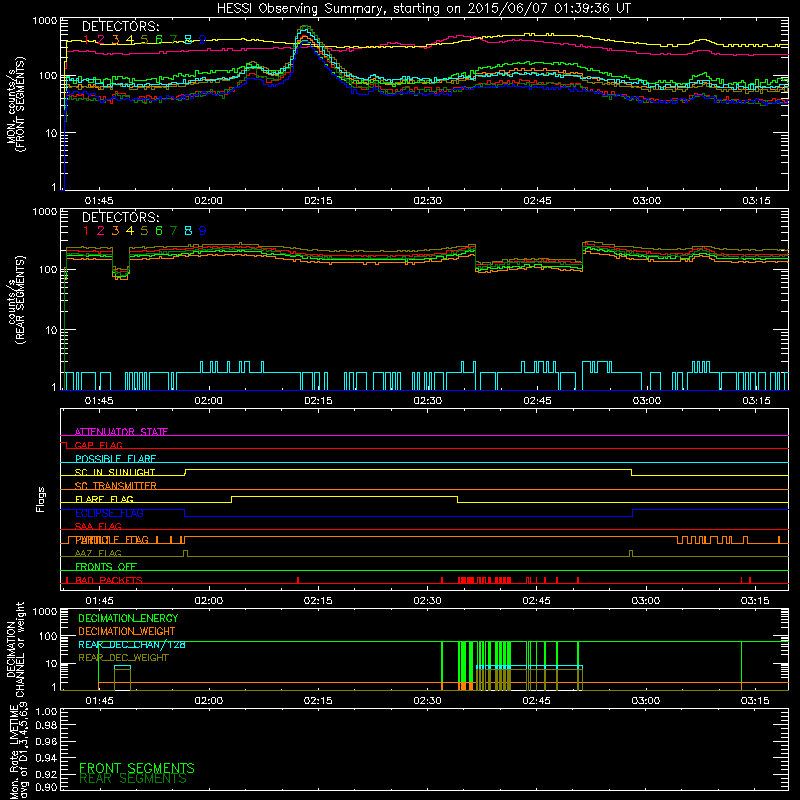The width and height of the screenshot is (800, 800).
Task: Select the DETECTORS: label in the rear segments panel
Action: point(120,217)
